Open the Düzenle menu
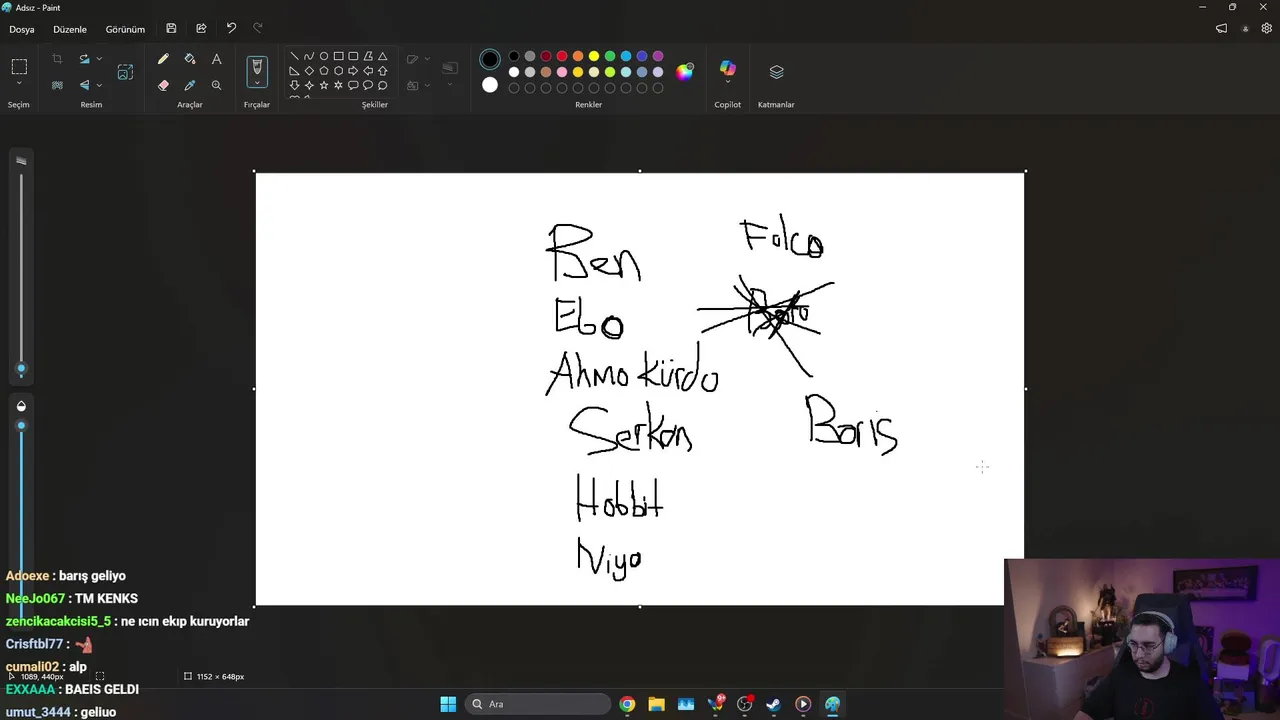Screen dimensions: 1280x720 click(x=70, y=29)
